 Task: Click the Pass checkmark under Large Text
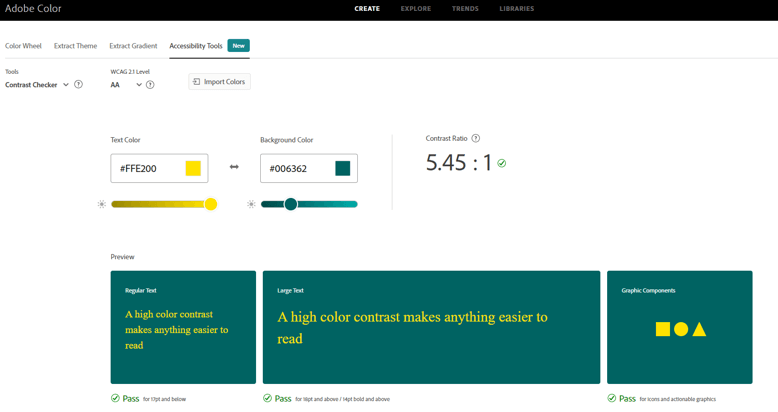coord(267,398)
